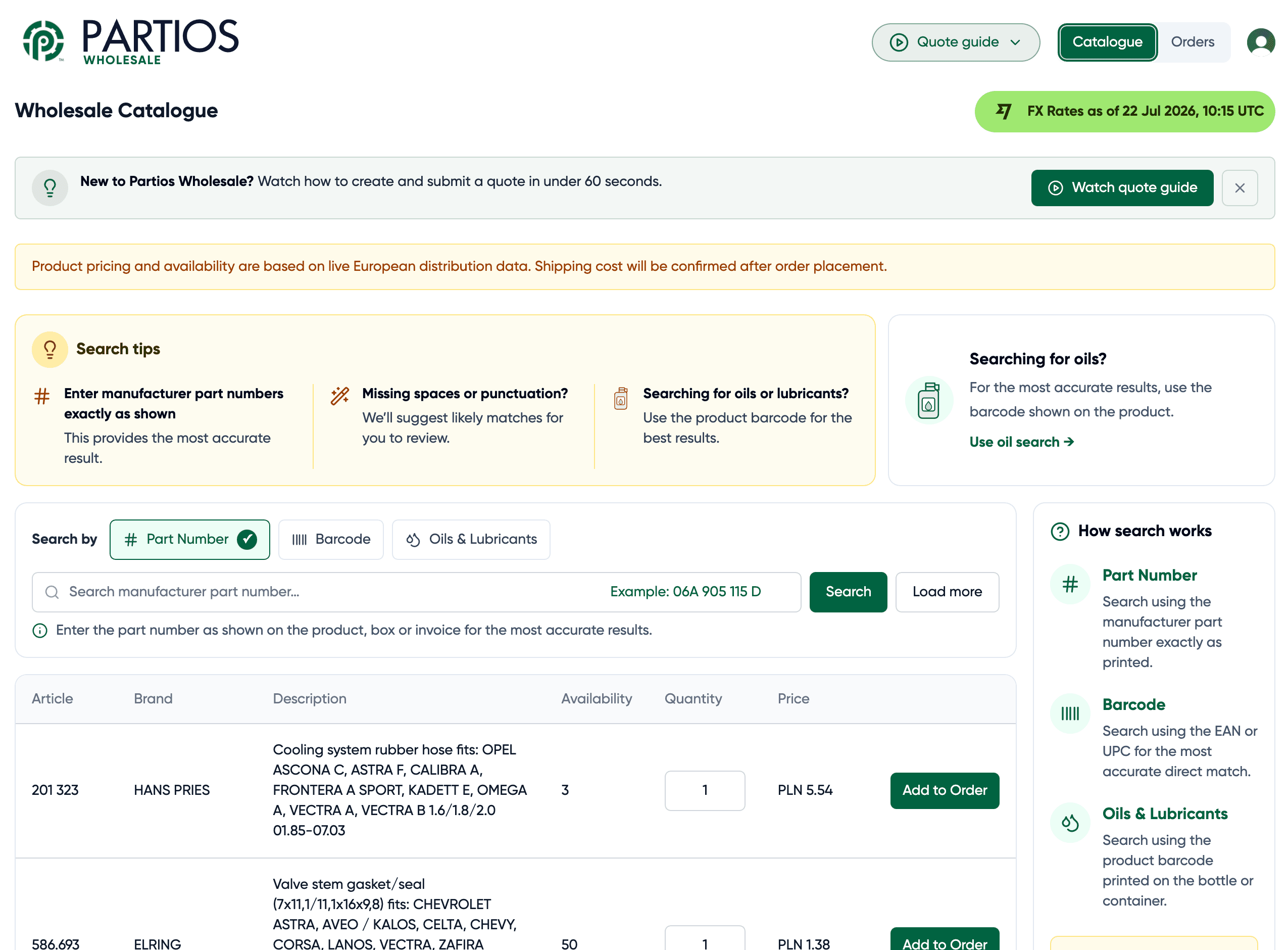Click the hash icon beside part numbers tip
1288x950 pixels.
click(x=42, y=396)
